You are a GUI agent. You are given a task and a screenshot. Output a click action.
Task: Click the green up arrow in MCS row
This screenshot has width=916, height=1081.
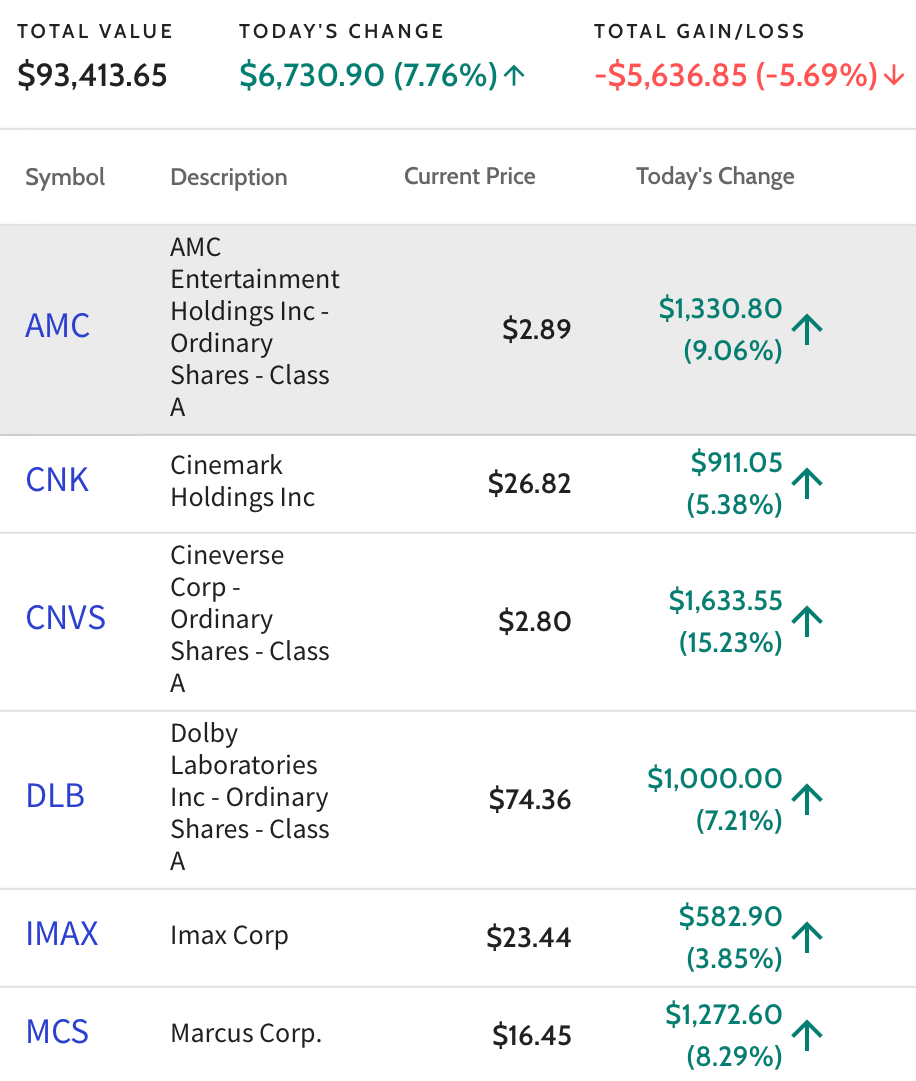[x=807, y=1035]
